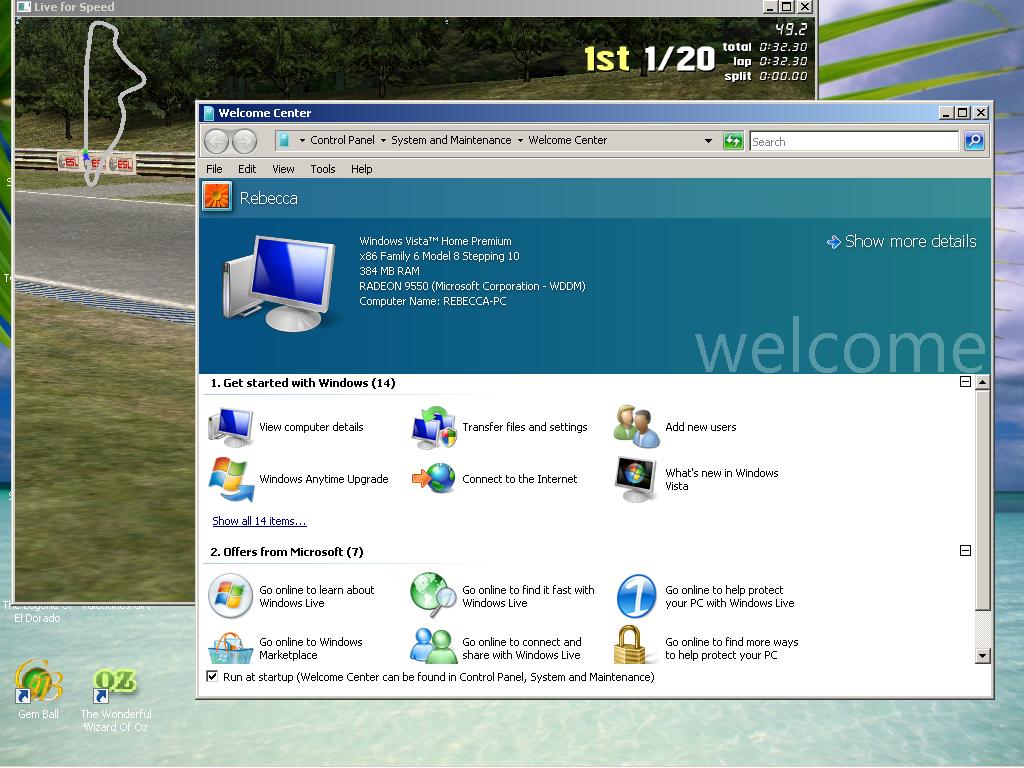Open the File menu

pos(214,169)
